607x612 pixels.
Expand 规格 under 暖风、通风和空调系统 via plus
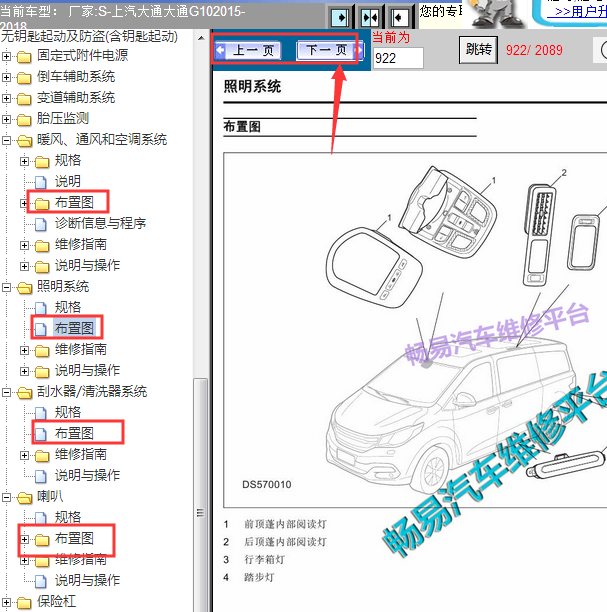[24, 161]
